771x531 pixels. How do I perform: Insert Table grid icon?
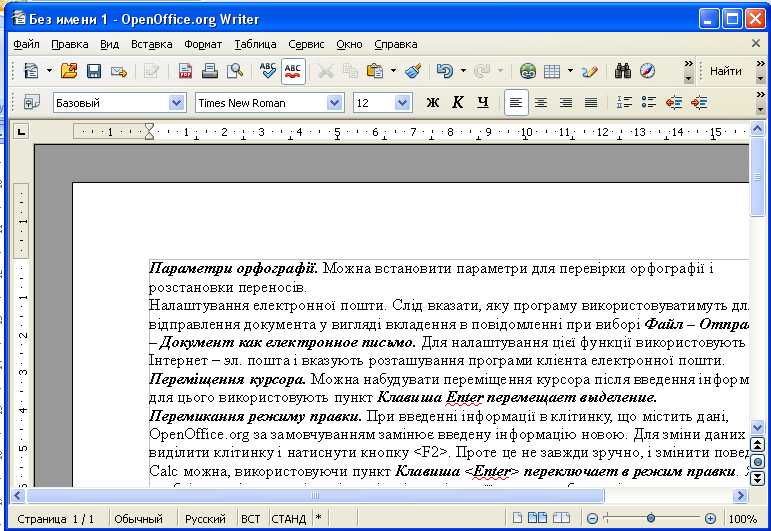tap(552, 71)
